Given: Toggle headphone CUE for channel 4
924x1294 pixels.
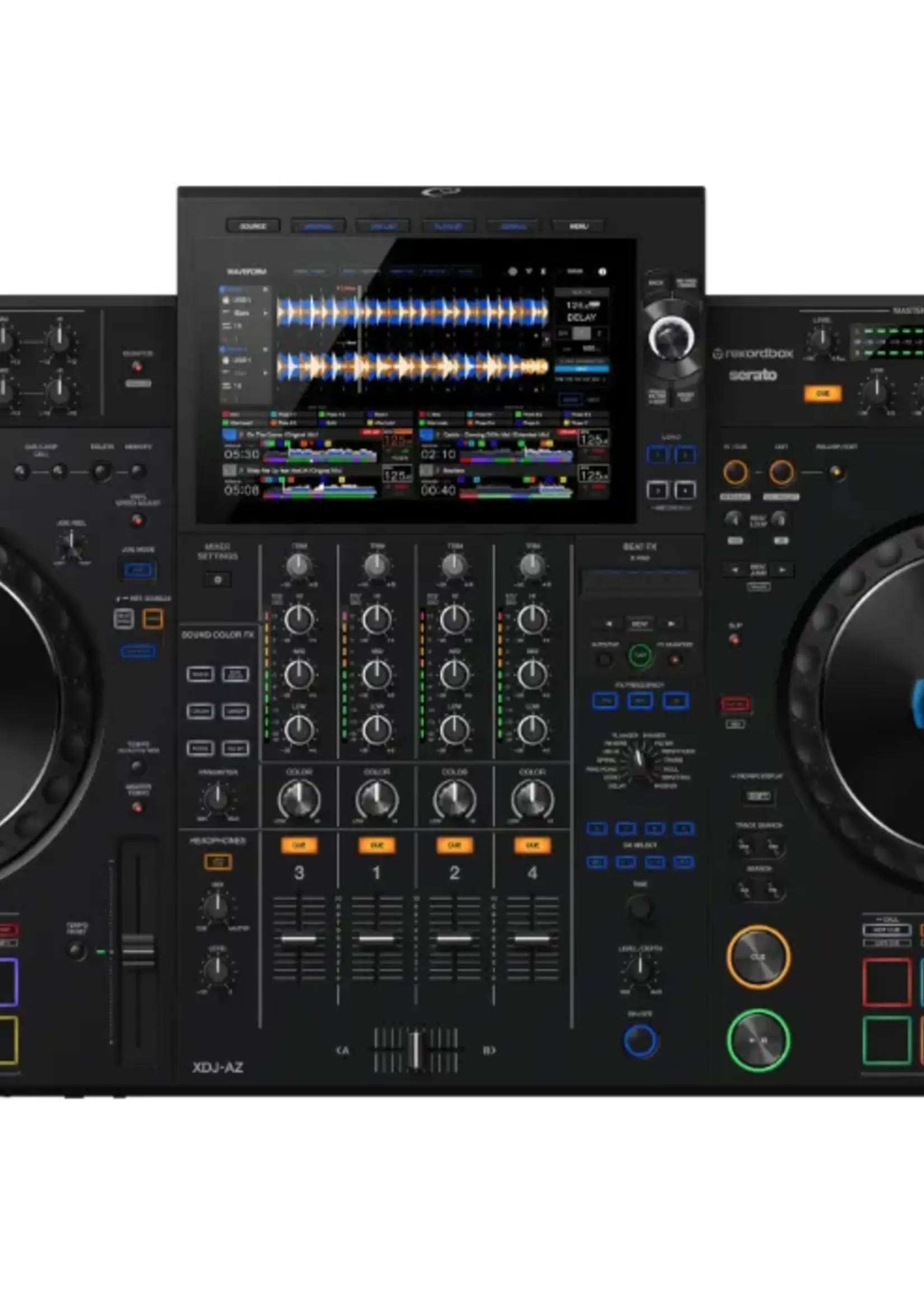Looking at the screenshot, I should 532,845.
